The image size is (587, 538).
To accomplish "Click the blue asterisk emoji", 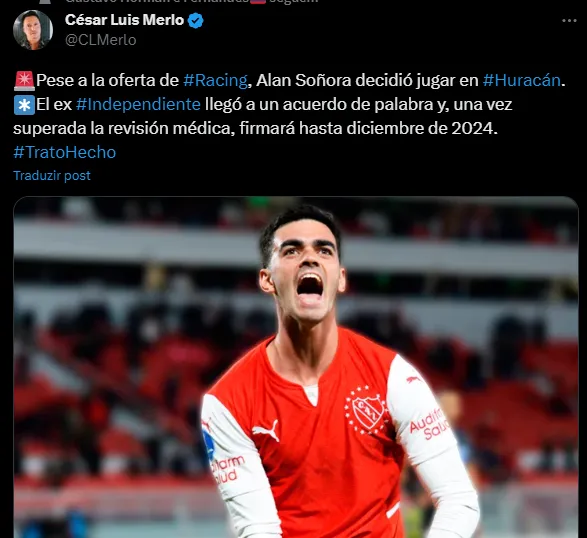I will tap(24, 105).
